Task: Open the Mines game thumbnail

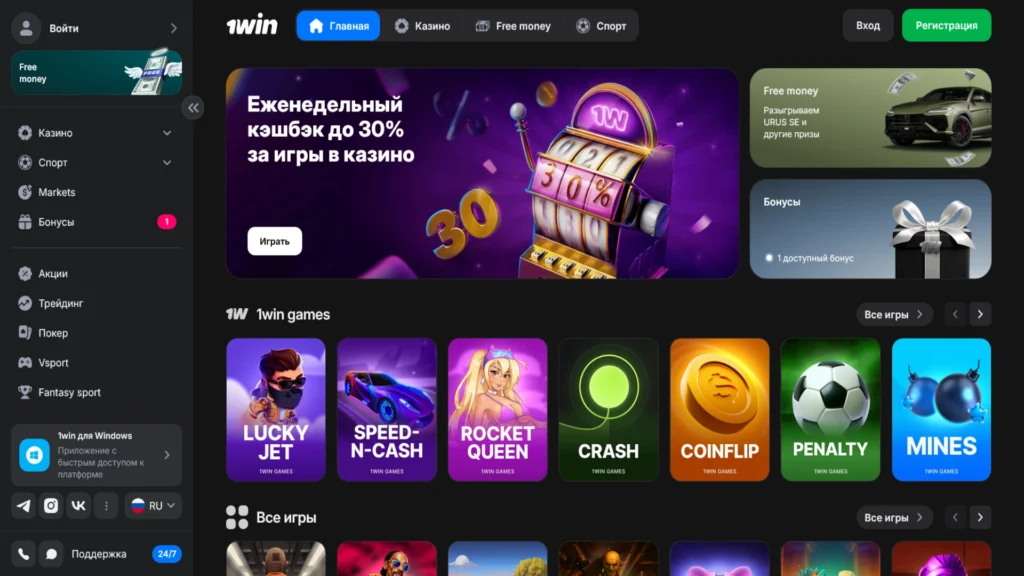Action: tap(941, 409)
